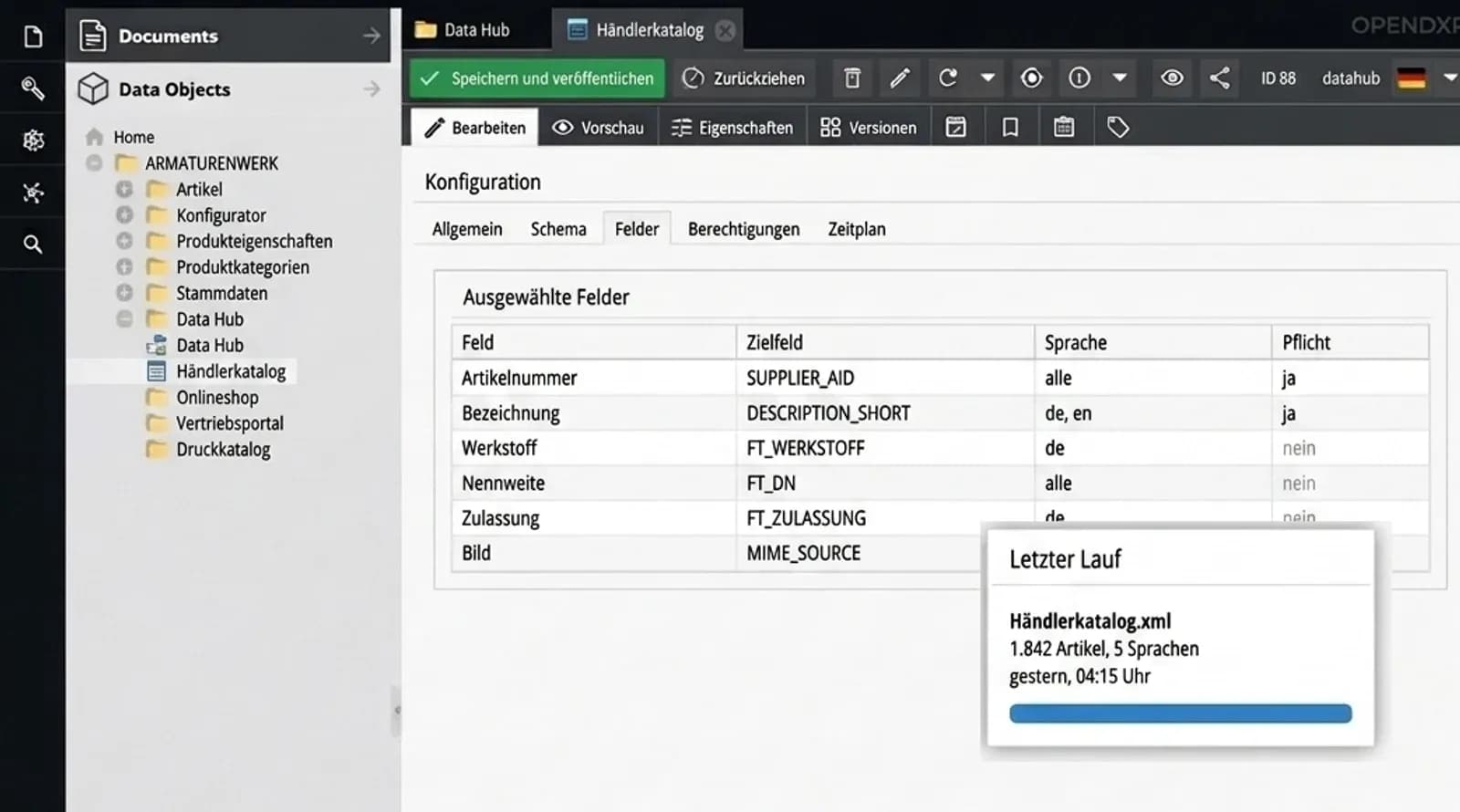Viewport: 1460px width, 812px height.
Task: Select the Bearbeiten tab
Action: pos(474,128)
